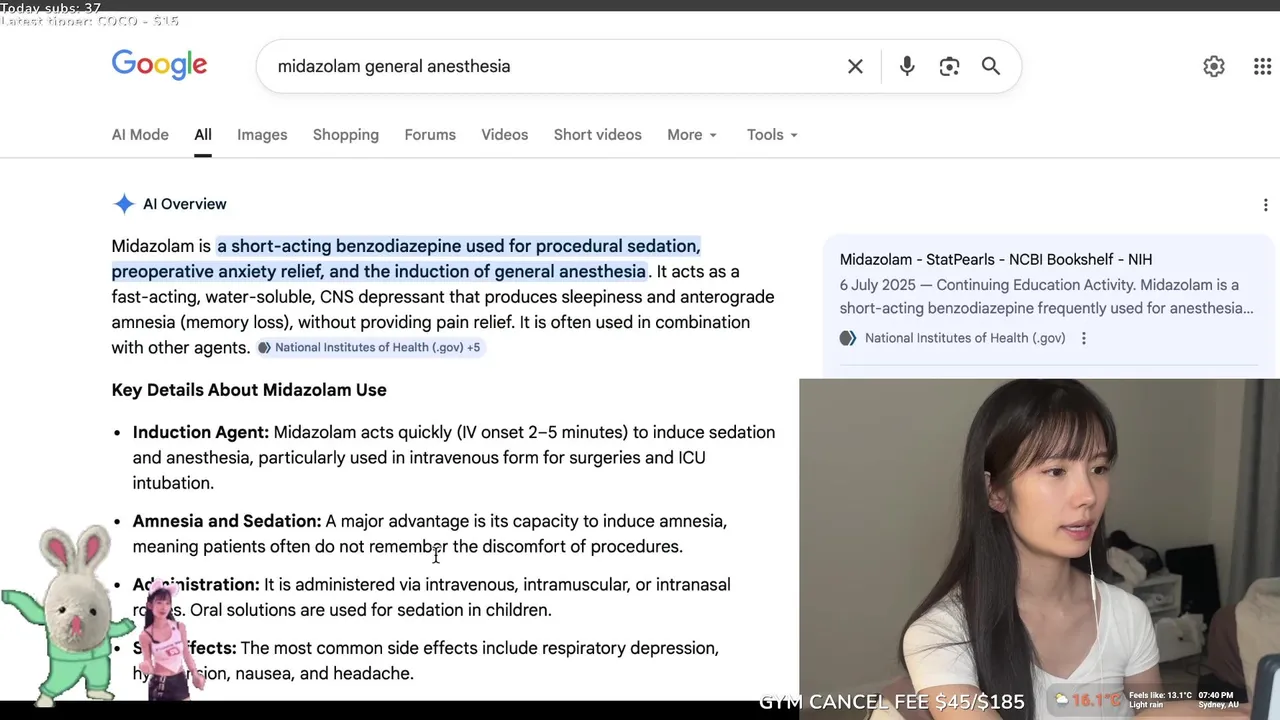Select the All results tab
The image size is (1280, 720).
point(203,135)
